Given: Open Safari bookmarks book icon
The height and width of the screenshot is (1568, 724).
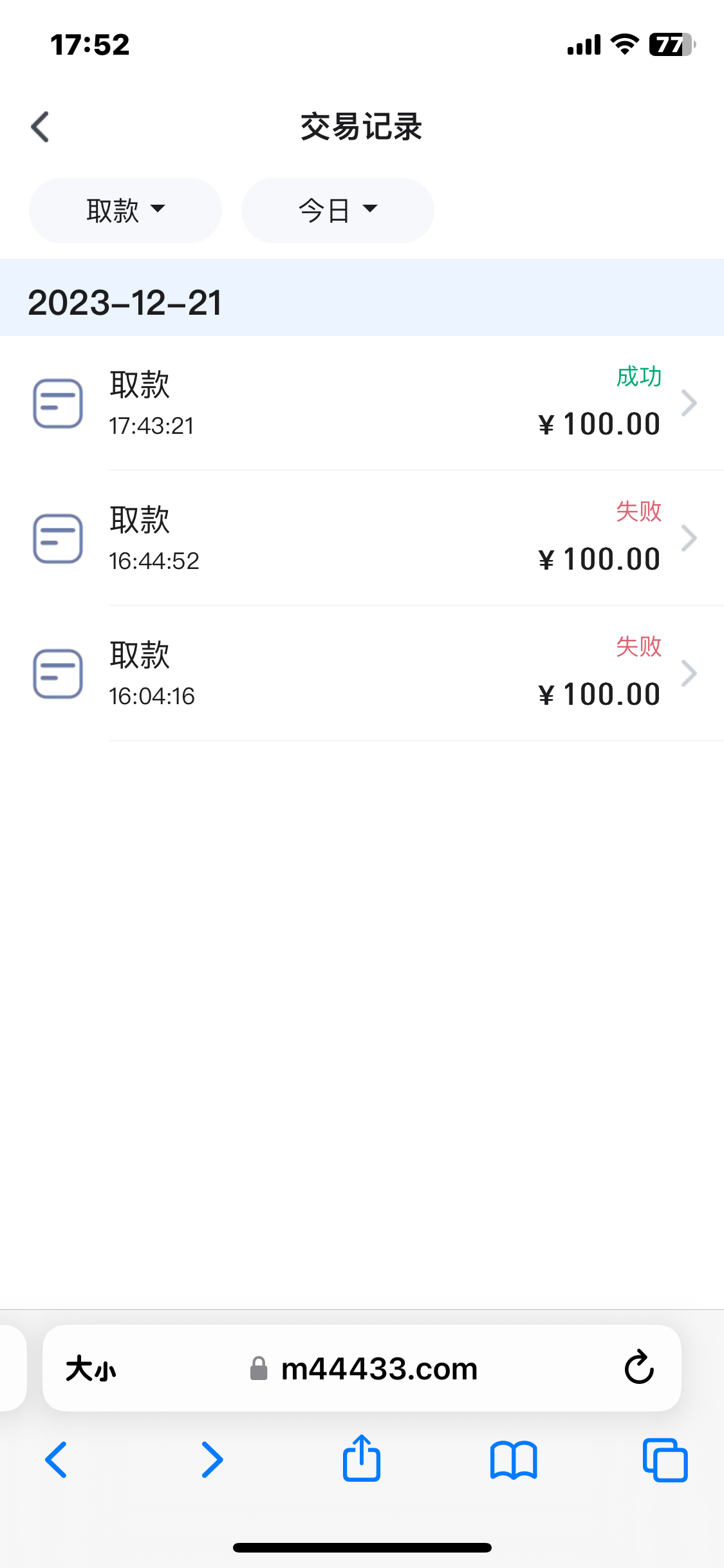Looking at the screenshot, I should pos(513,1459).
